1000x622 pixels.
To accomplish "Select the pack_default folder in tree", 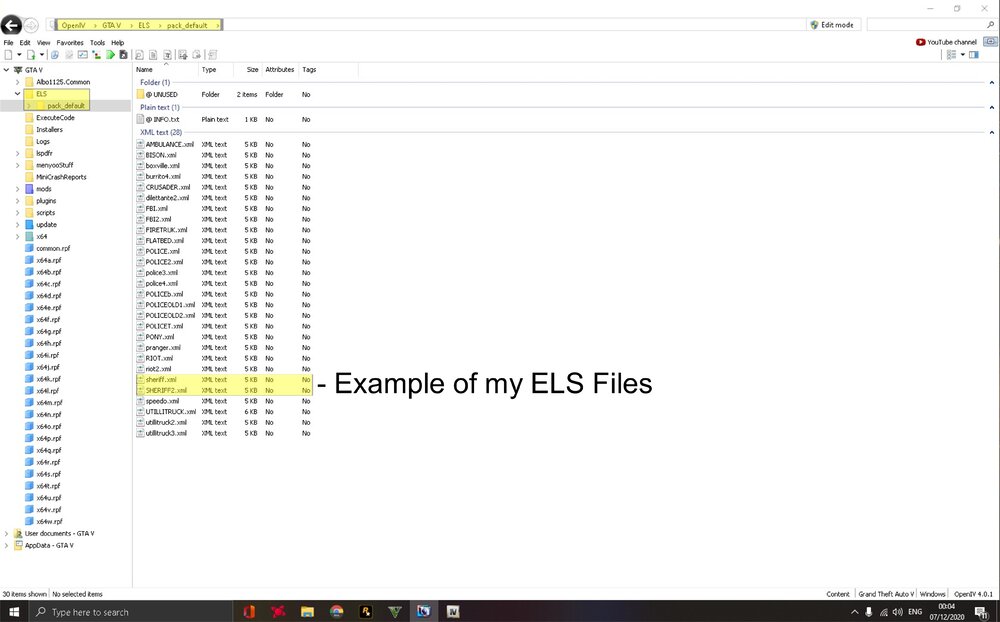I will click(x=66, y=106).
